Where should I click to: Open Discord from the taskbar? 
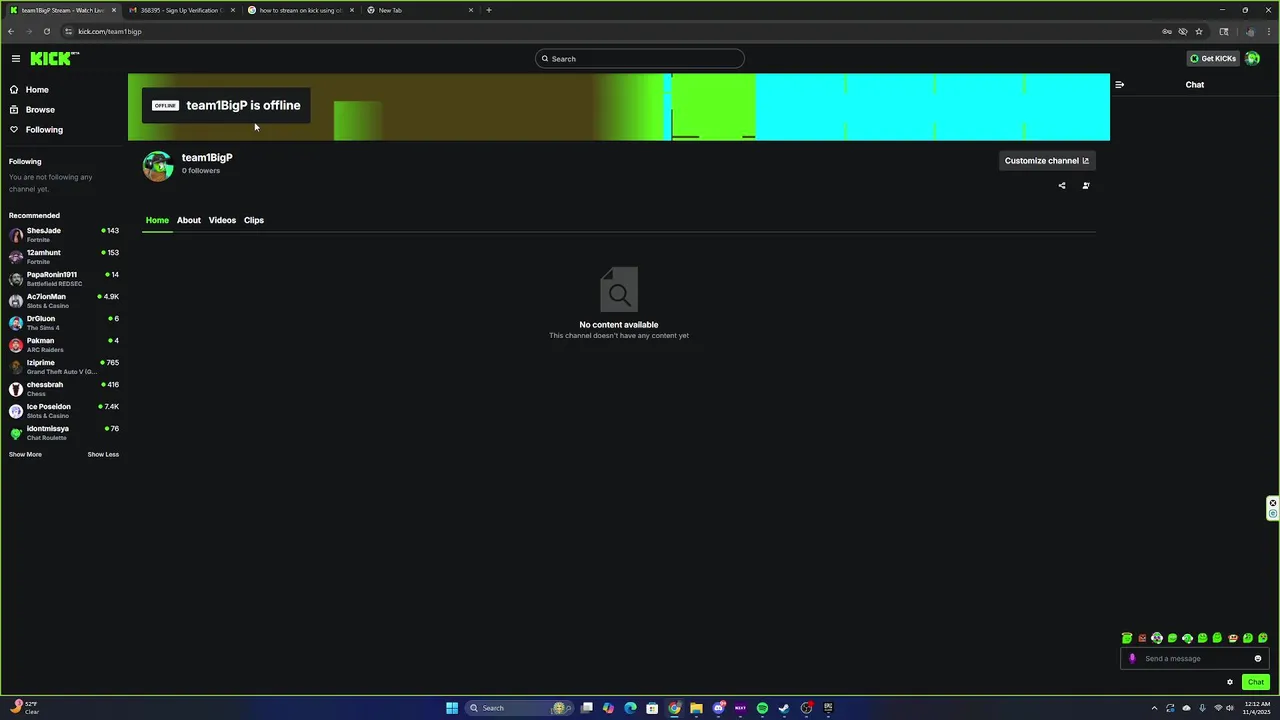pos(718,708)
